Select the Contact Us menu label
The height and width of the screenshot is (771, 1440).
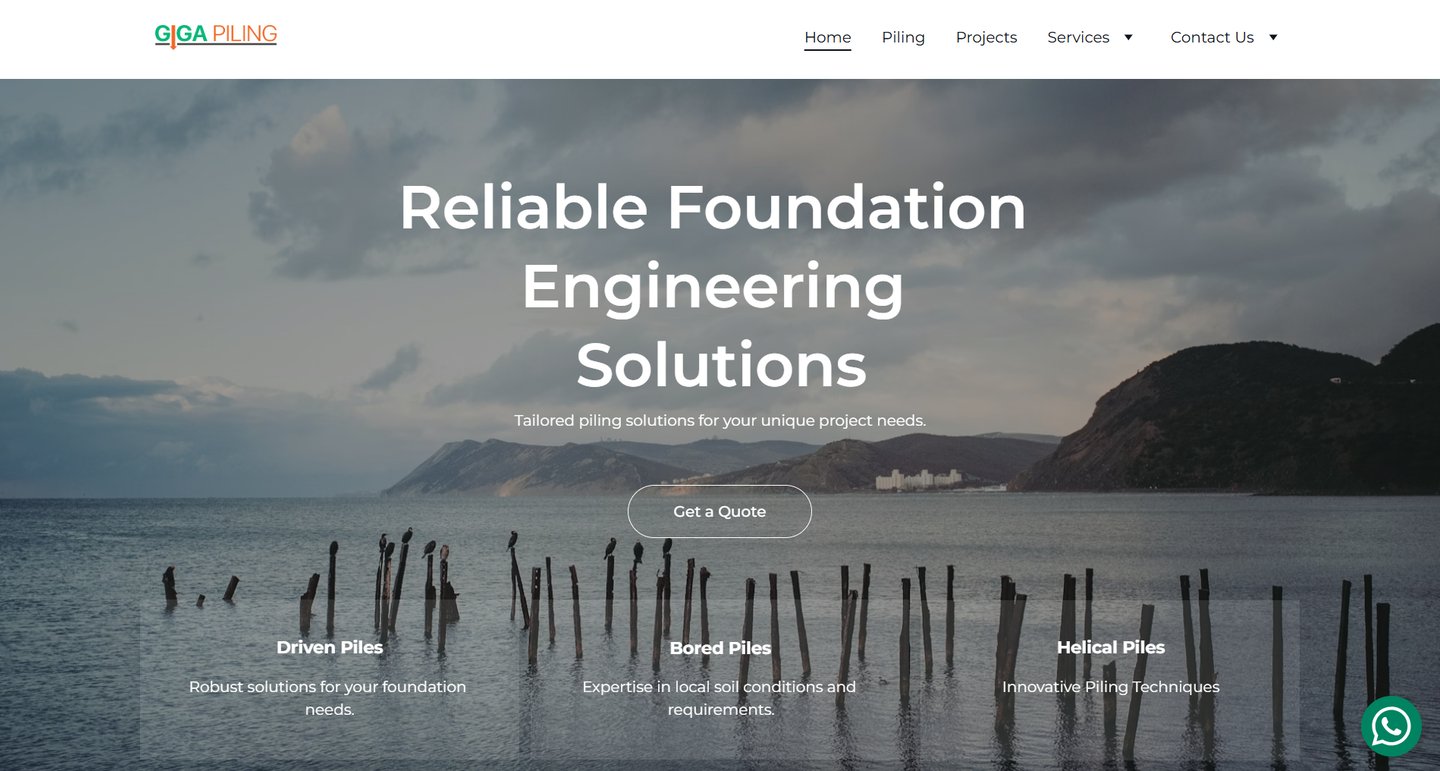(1212, 37)
